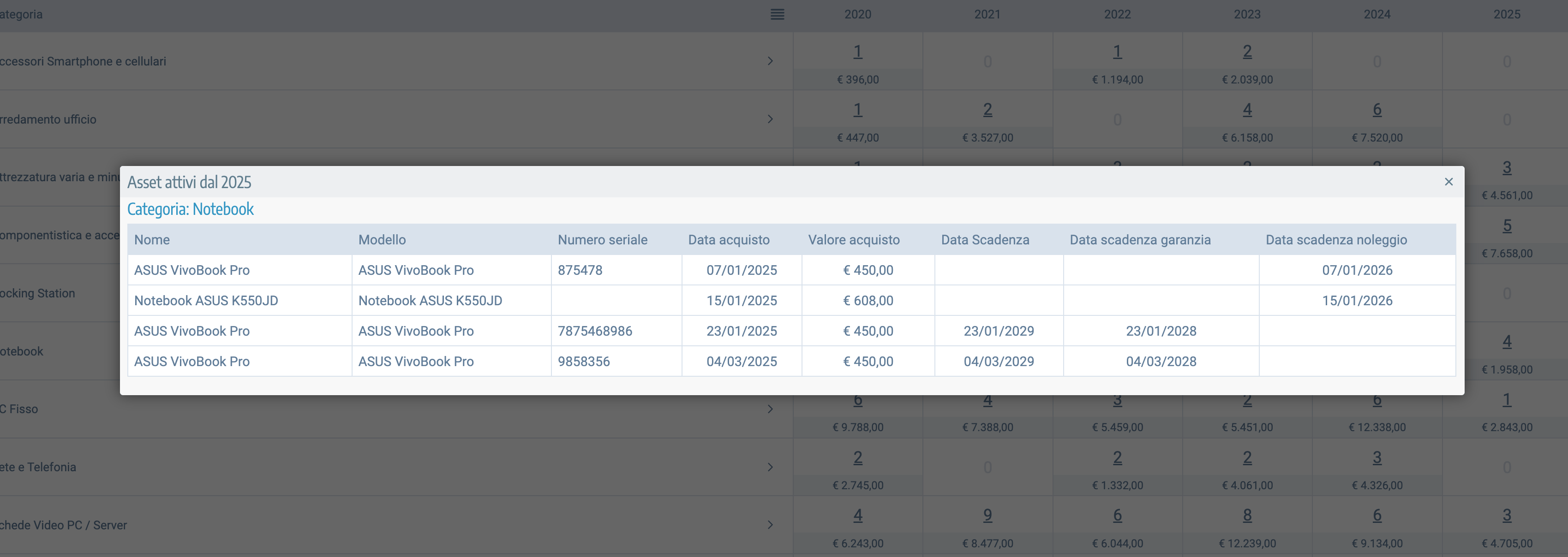Expand the PC Fisso category chevron

tap(770, 409)
